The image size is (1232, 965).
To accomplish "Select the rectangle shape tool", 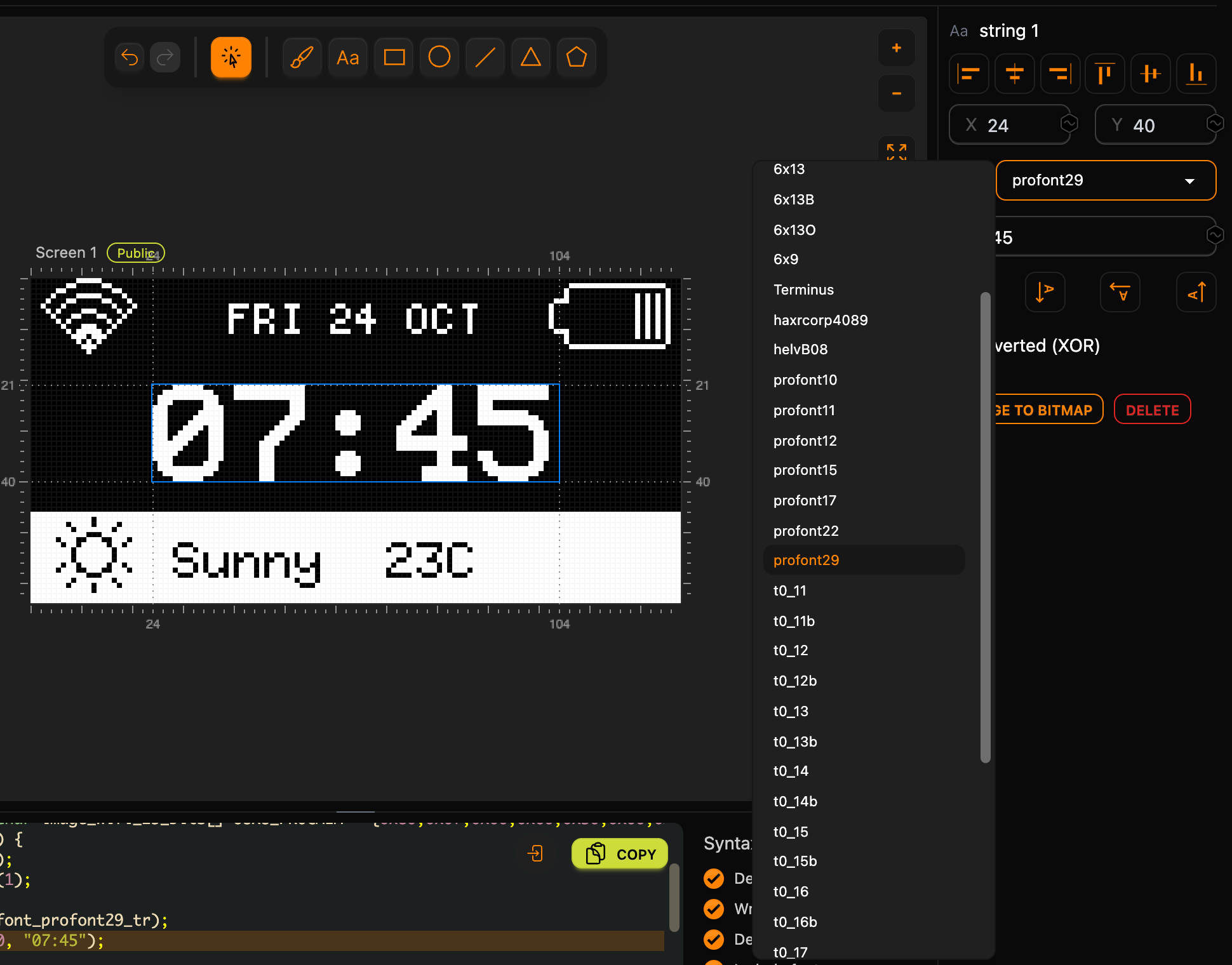I will tap(394, 58).
